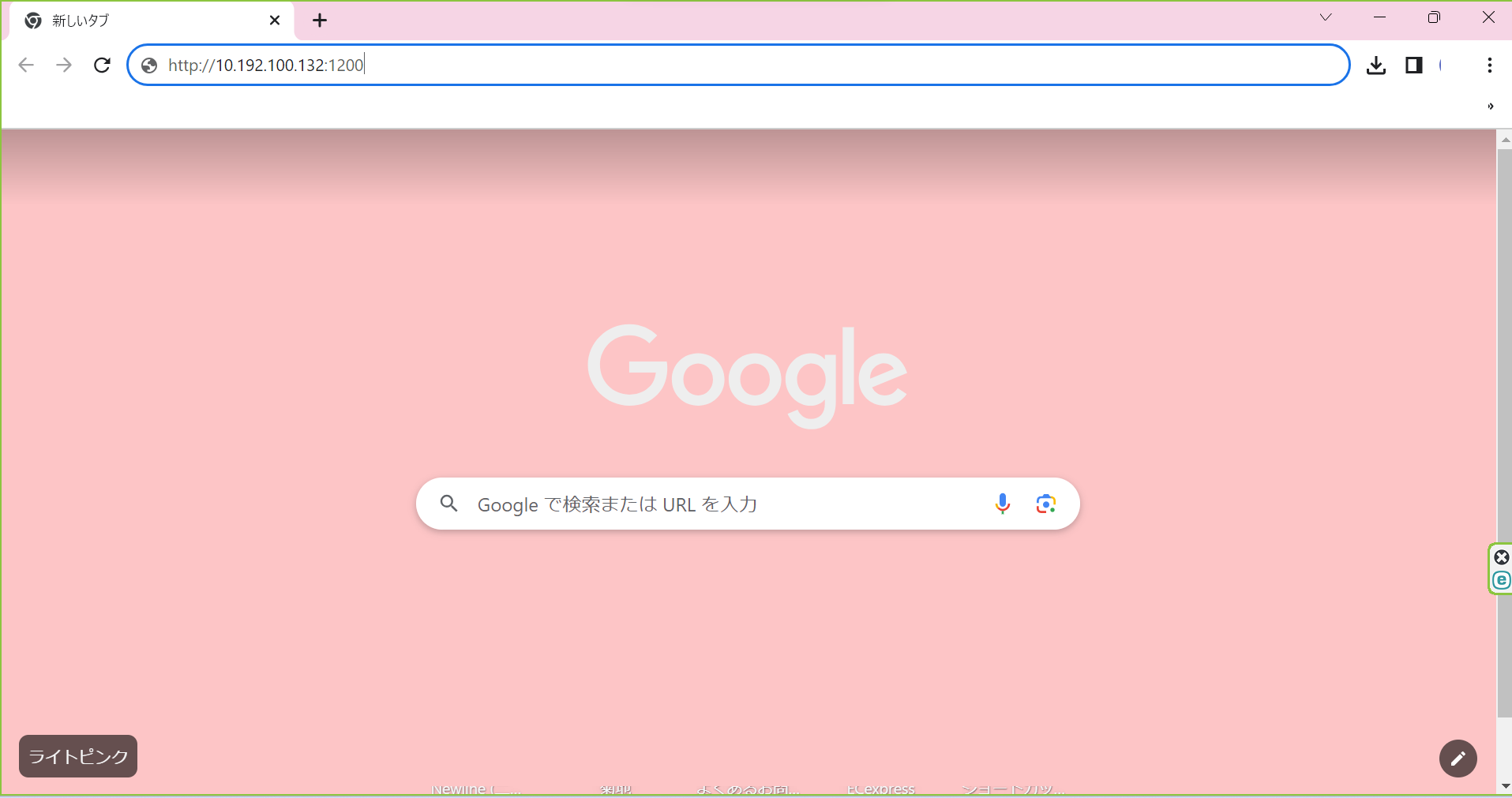Restore down the Chrome window

[1434, 17]
